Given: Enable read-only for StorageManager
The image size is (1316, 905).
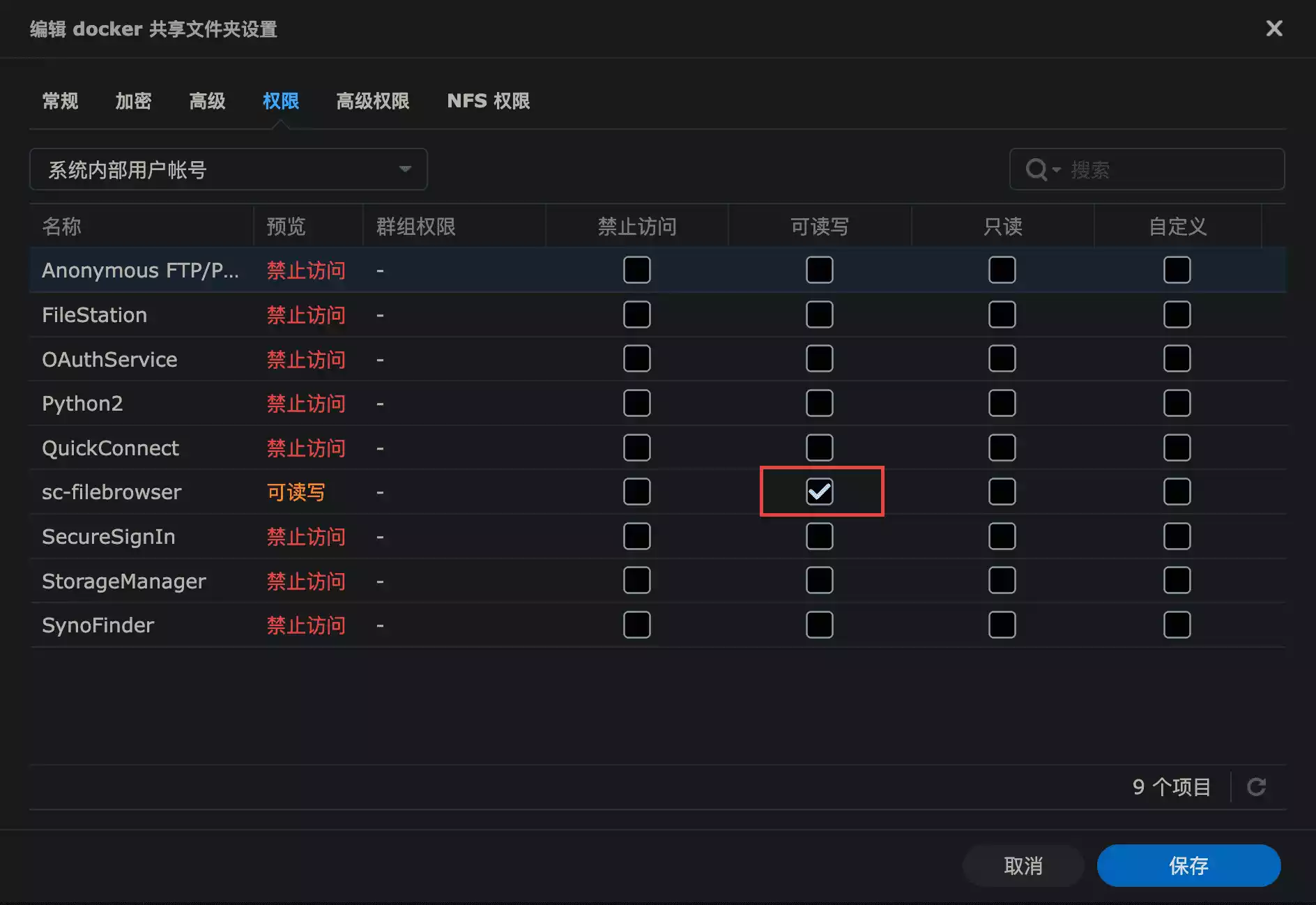Looking at the screenshot, I should tap(1002, 581).
